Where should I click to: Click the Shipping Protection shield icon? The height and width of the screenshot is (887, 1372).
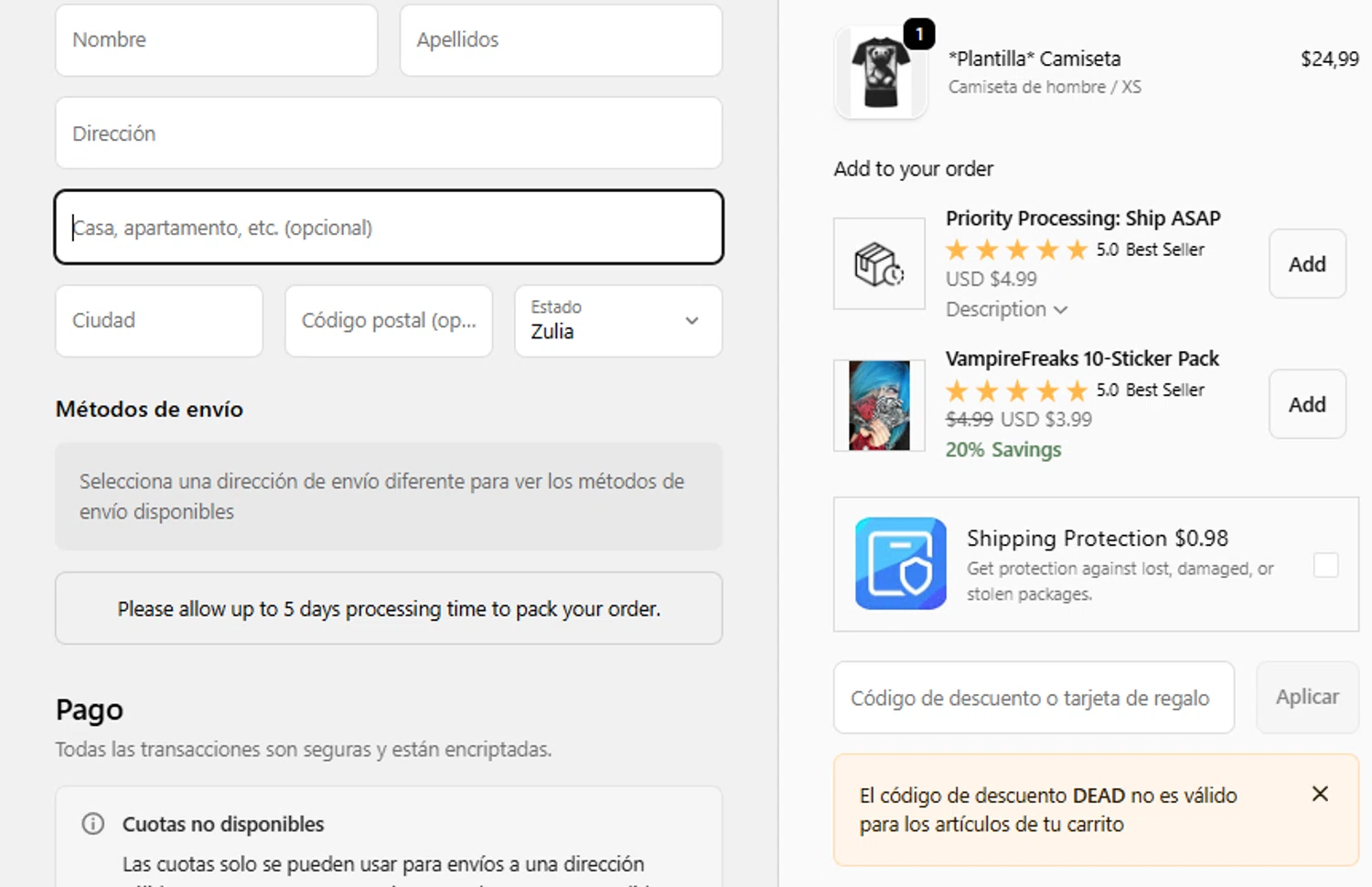[900, 563]
